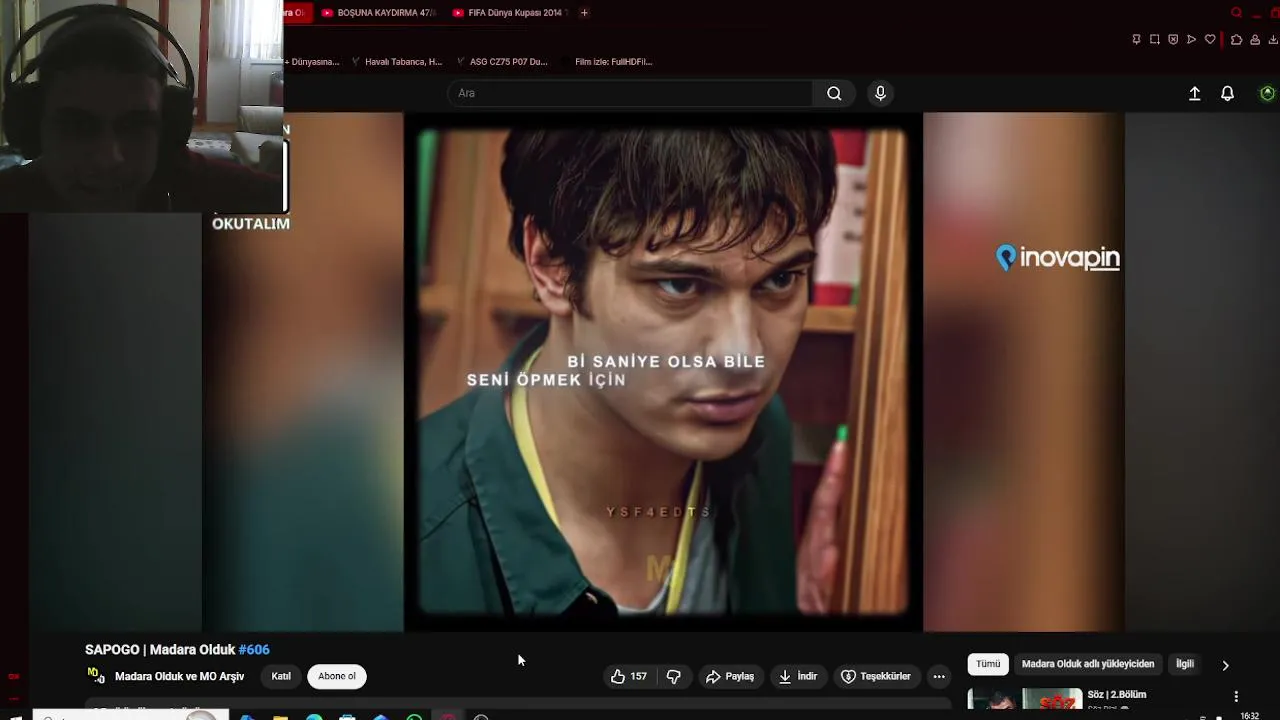Click the Söz | 2.Bölüm title
Screen dimensions: 1280x720
[x=1117, y=695]
